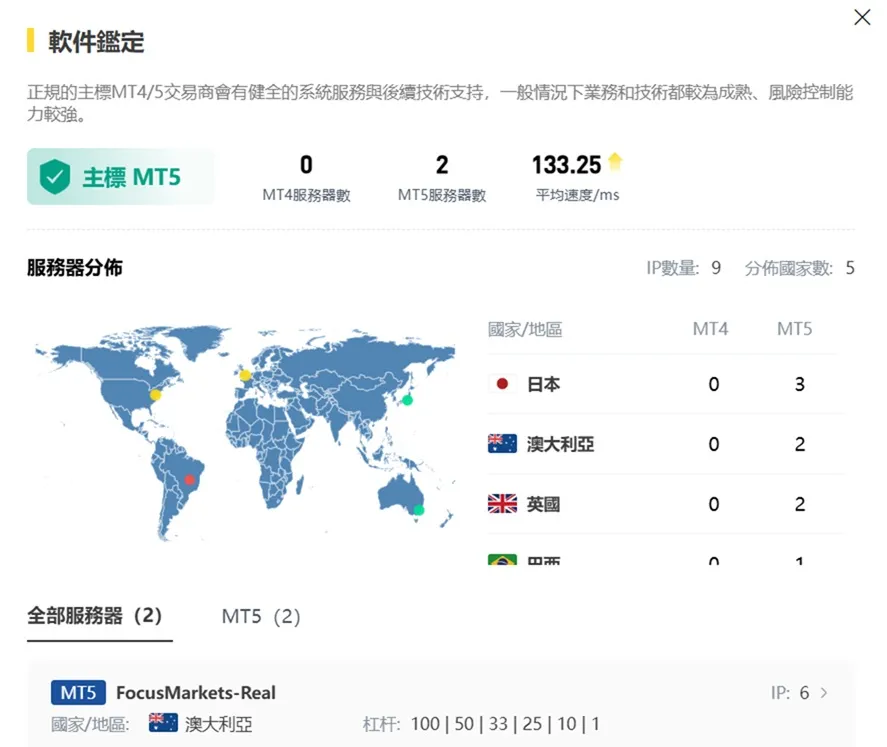Image resolution: width=887 pixels, height=747 pixels.
Task: Click MT5 count 2 for 澳大利亞
Action: (x=799, y=444)
